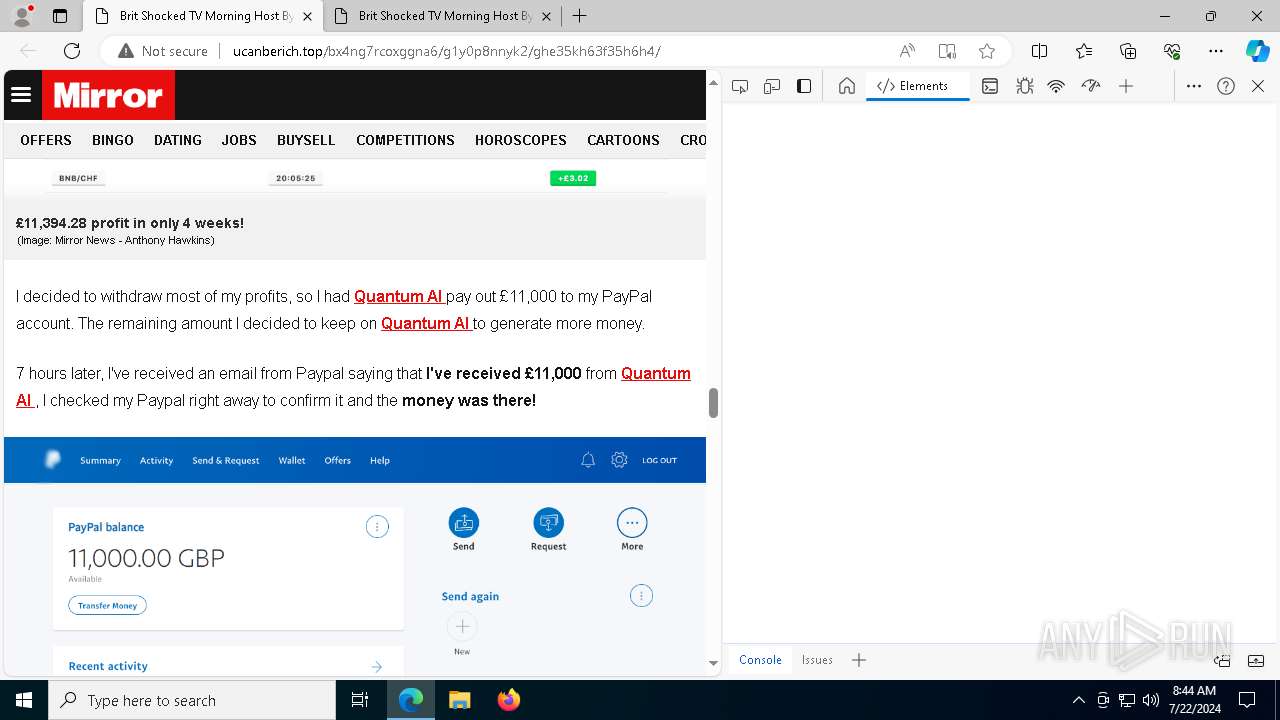Open BUYSELL in Mirror navigation

click(306, 140)
